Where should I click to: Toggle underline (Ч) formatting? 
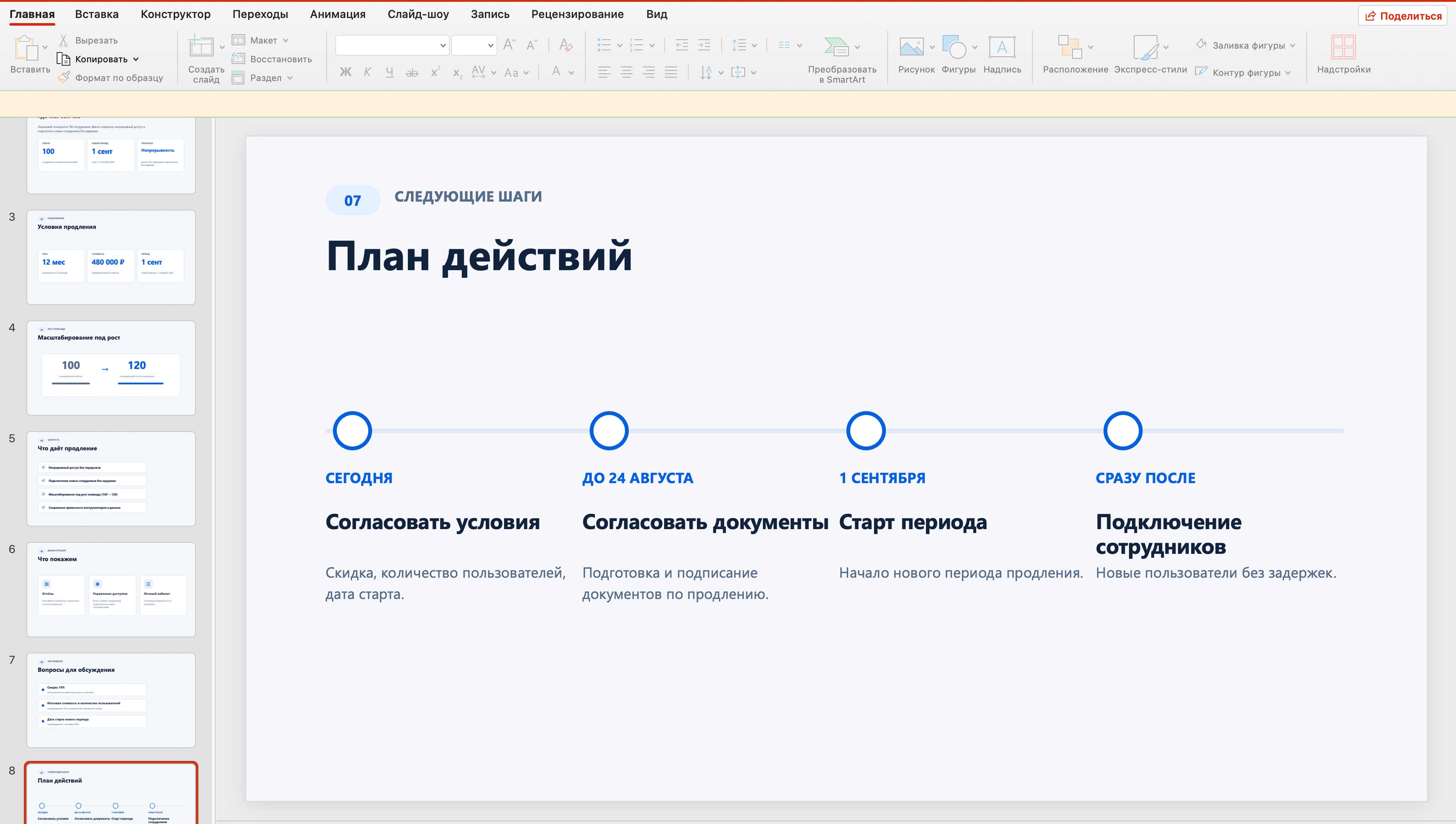click(389, 72)
